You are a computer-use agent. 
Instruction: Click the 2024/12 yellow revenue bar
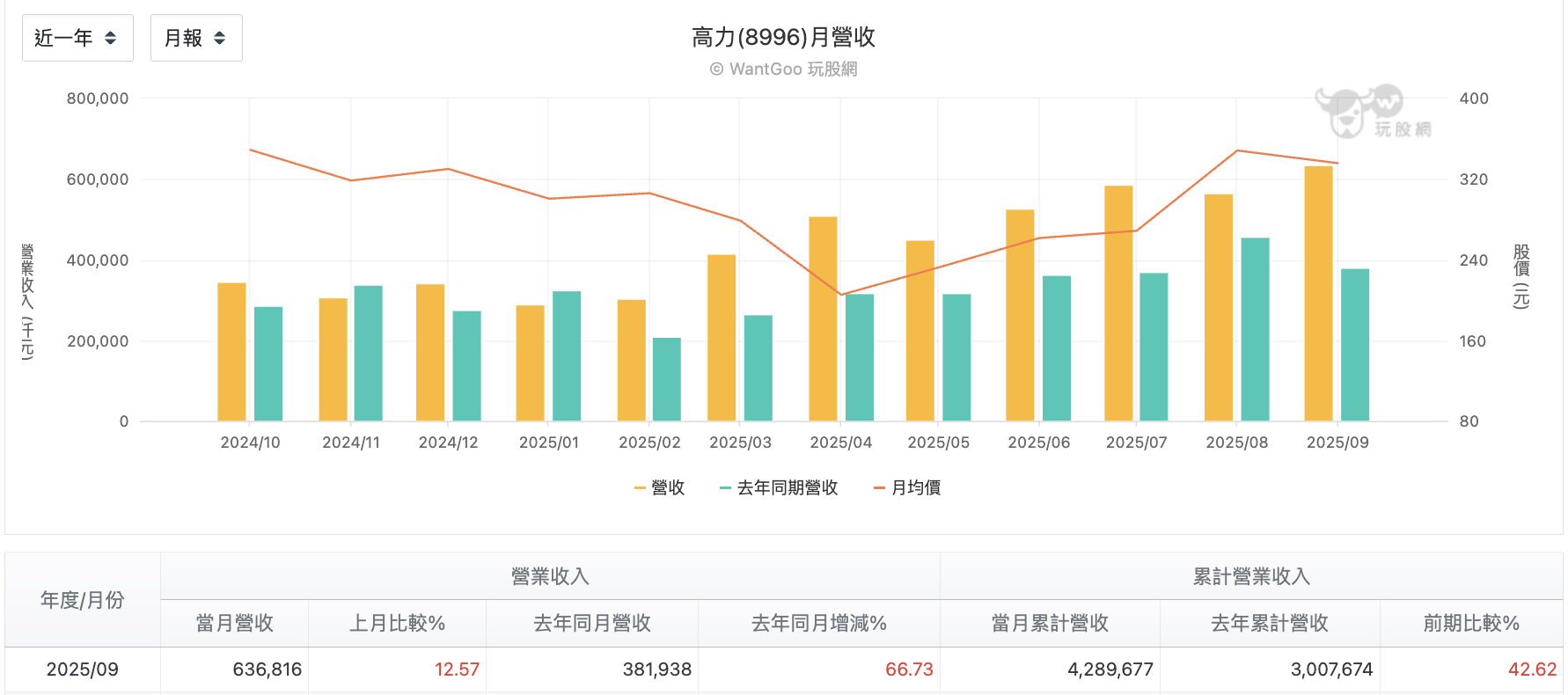(x=430, y=353)
